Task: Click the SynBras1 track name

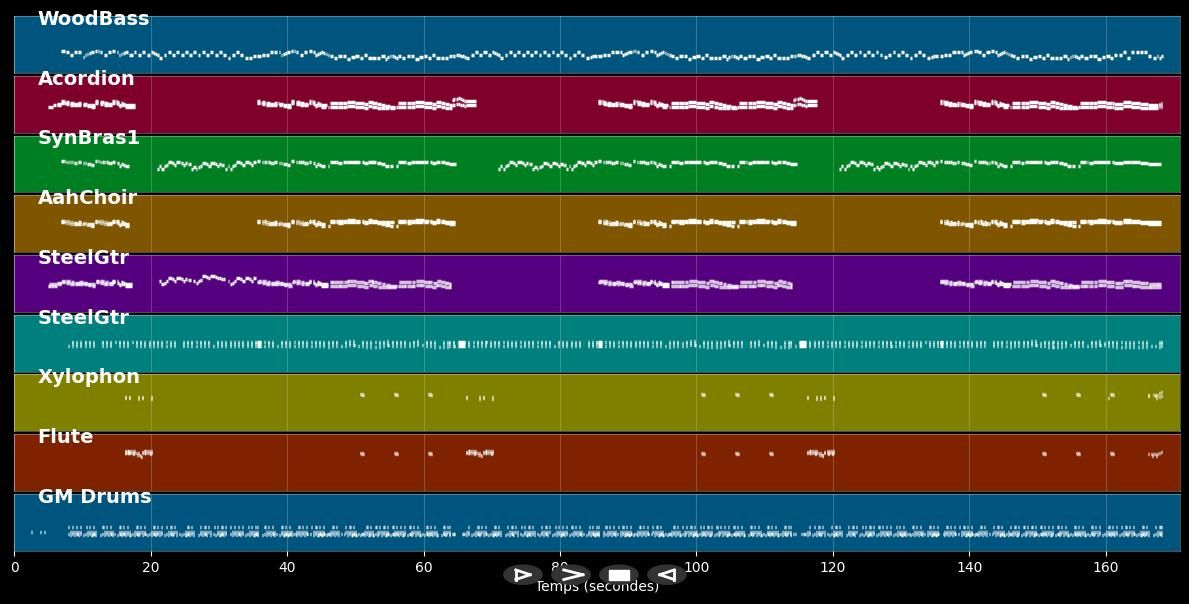Action: point(89,138)
